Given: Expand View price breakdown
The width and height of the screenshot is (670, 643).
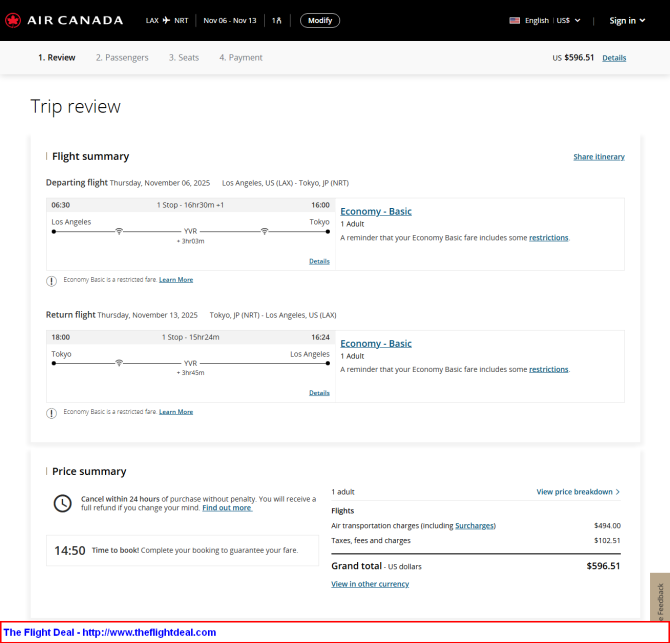Looking at the screenshot, I should (578, 492).
